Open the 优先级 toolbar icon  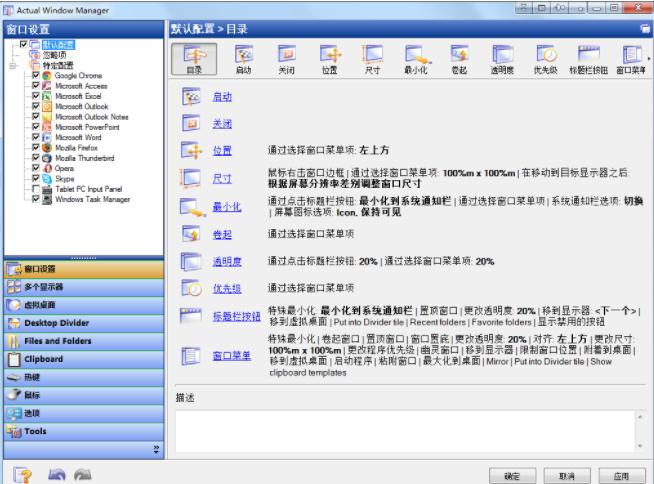(x=546, y=59)
